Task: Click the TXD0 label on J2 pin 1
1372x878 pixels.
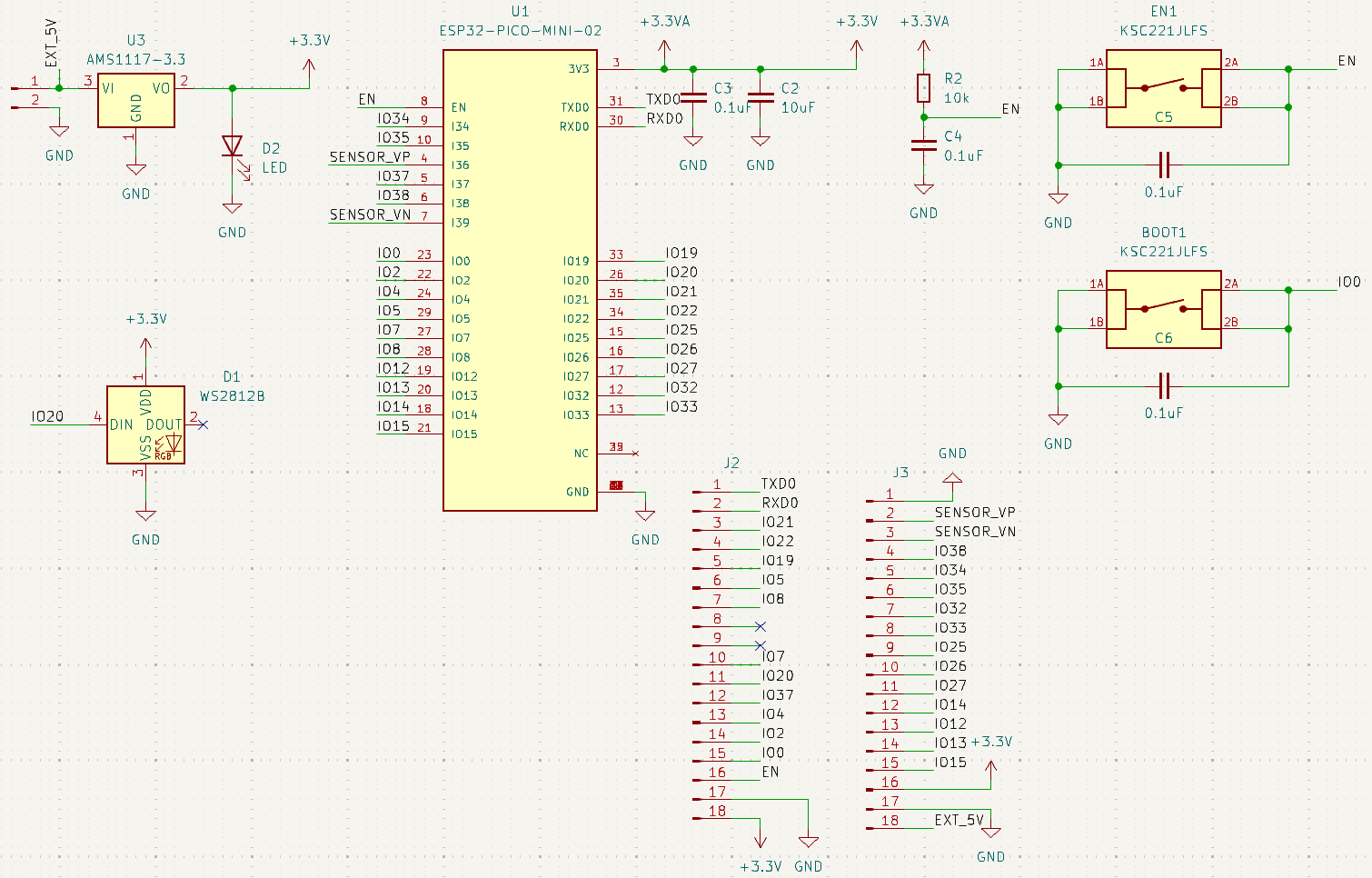Action: tap(779, 484)
